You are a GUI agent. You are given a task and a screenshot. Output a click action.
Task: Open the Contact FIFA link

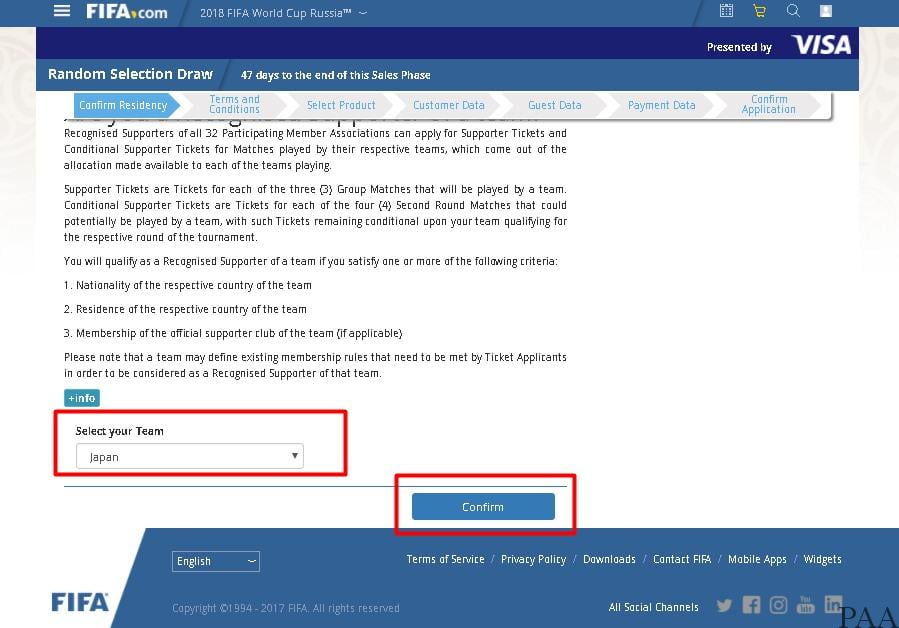682,559
